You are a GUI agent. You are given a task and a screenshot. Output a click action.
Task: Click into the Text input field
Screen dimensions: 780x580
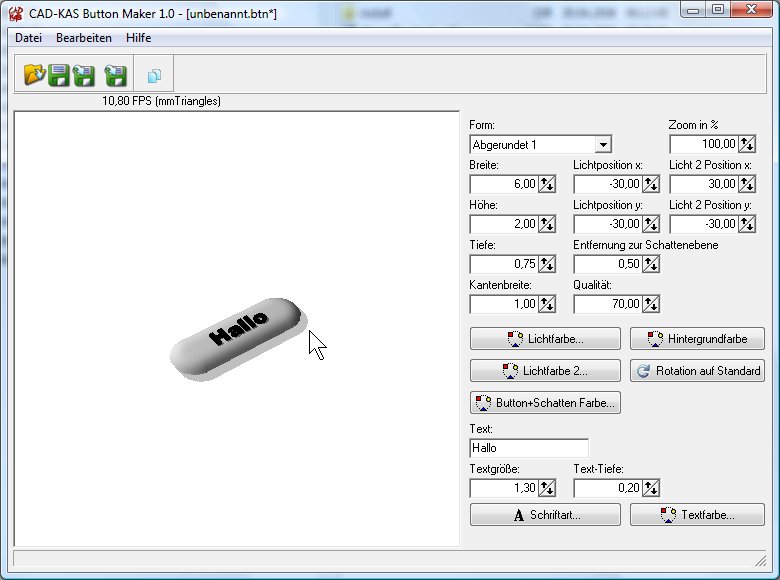[x=528, y=448]
